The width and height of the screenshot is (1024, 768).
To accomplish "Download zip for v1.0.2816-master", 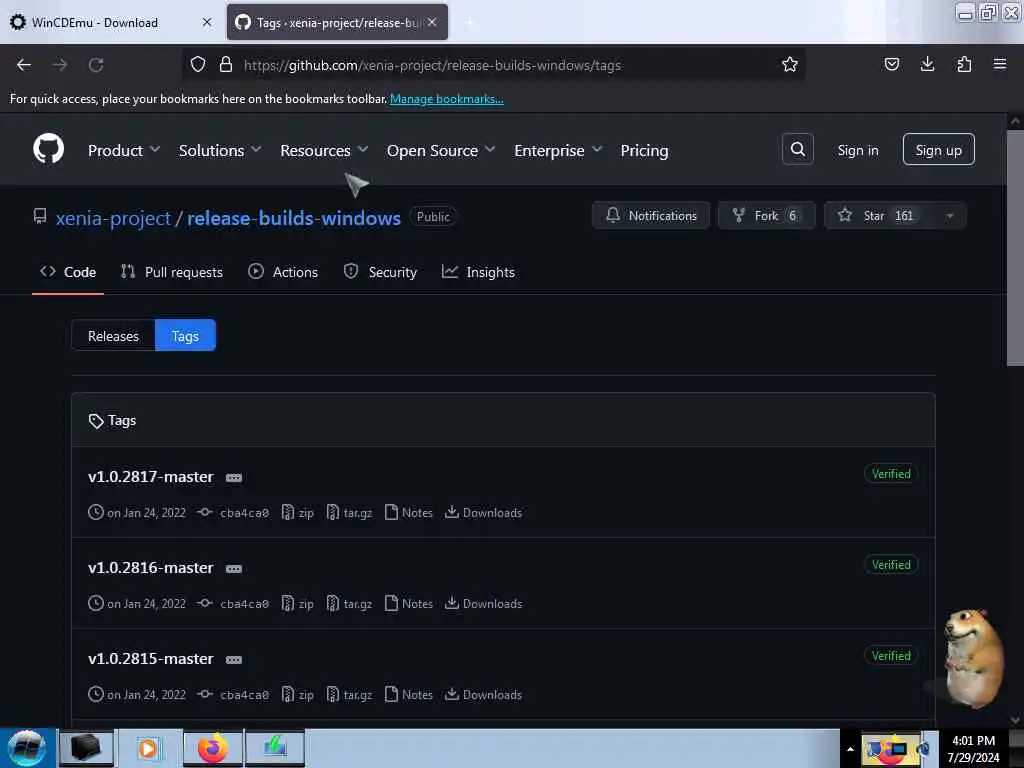I will point(298,603).
